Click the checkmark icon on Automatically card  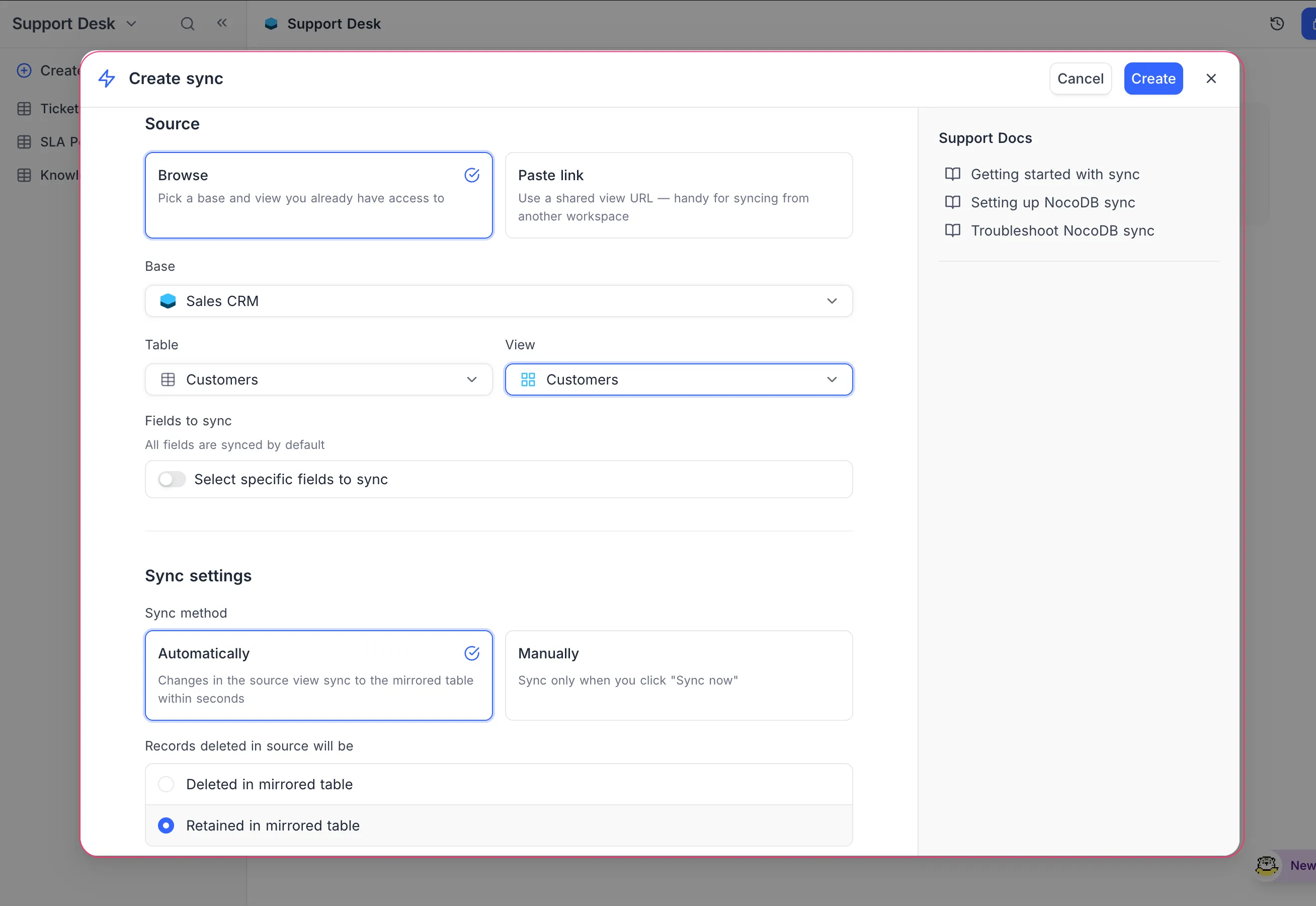coord(472,653)
